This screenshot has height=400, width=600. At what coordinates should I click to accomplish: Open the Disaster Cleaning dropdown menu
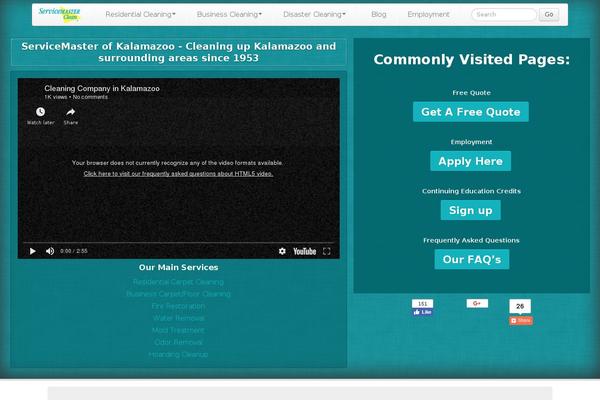tap(314, 15)
